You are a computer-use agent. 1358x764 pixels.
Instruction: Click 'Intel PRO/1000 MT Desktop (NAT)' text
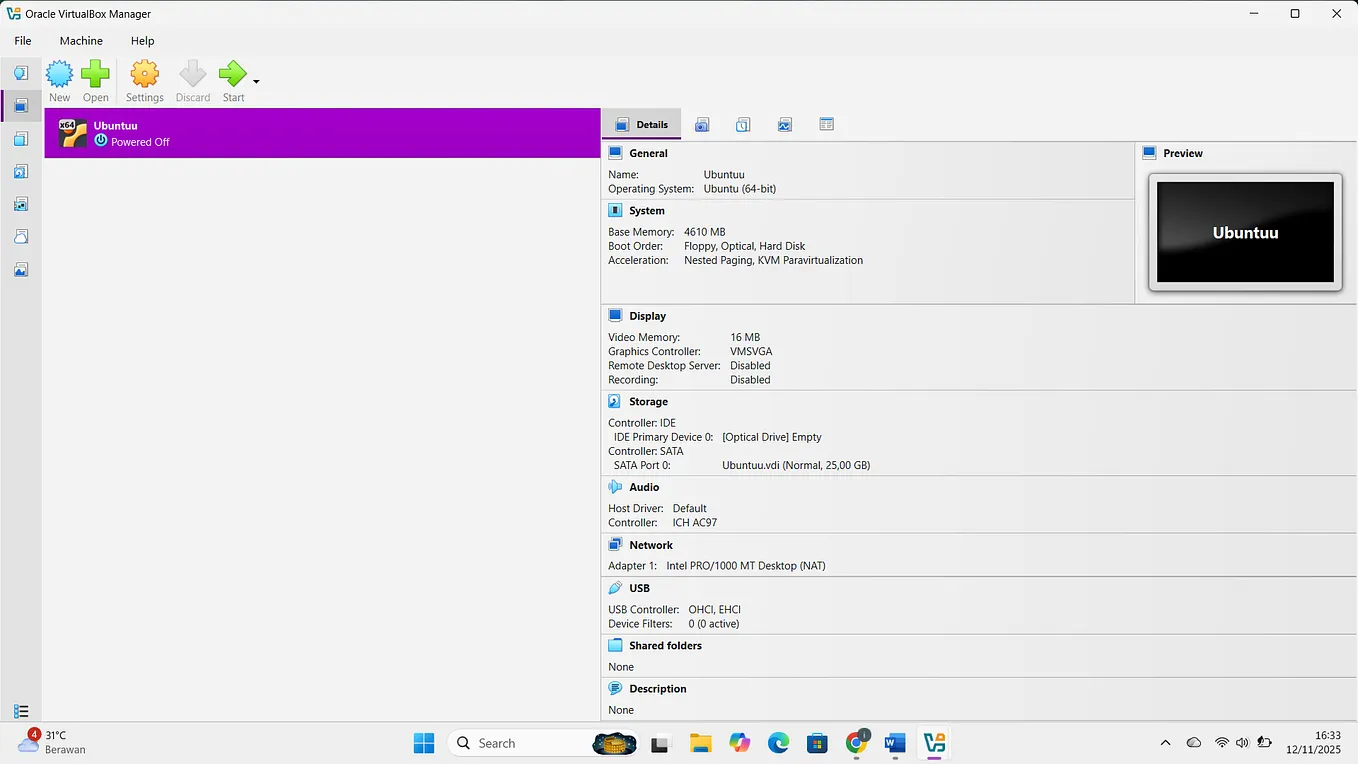click(x=746, y=566)
